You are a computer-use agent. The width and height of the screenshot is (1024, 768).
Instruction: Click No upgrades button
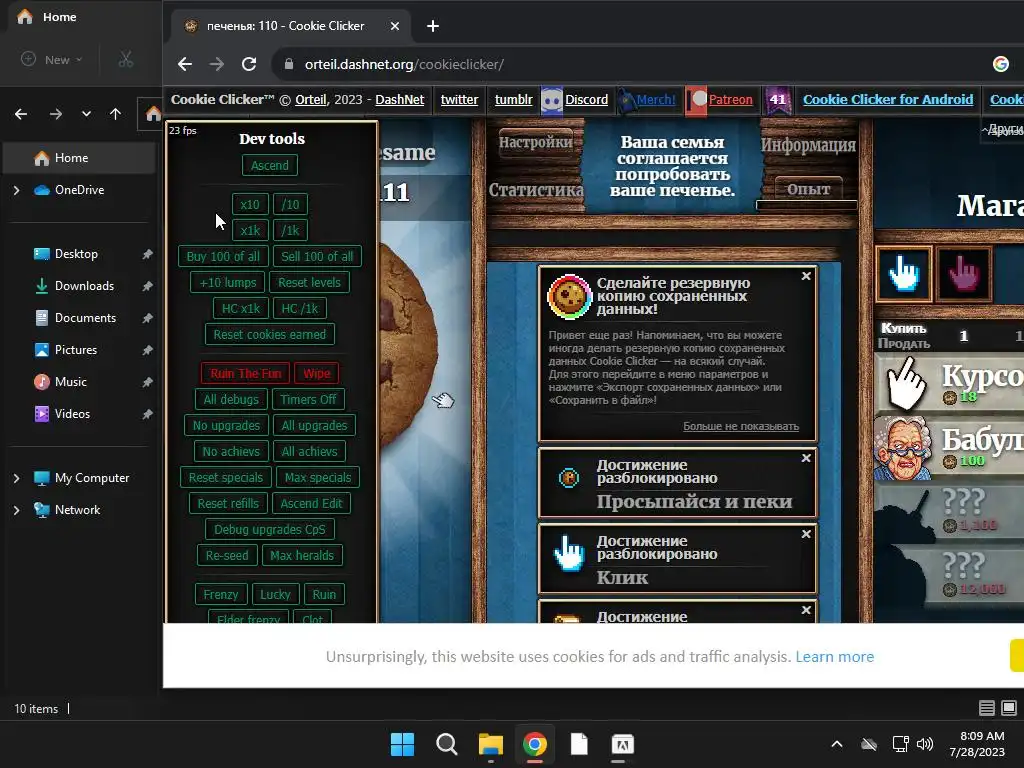point(226,425)
